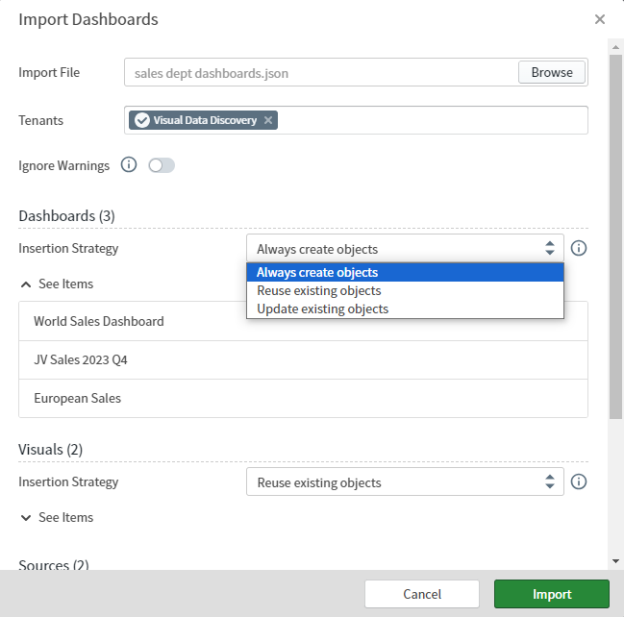The image size is (624, 617).
Task: Click the Cancel button
Action: click(422, 594)
